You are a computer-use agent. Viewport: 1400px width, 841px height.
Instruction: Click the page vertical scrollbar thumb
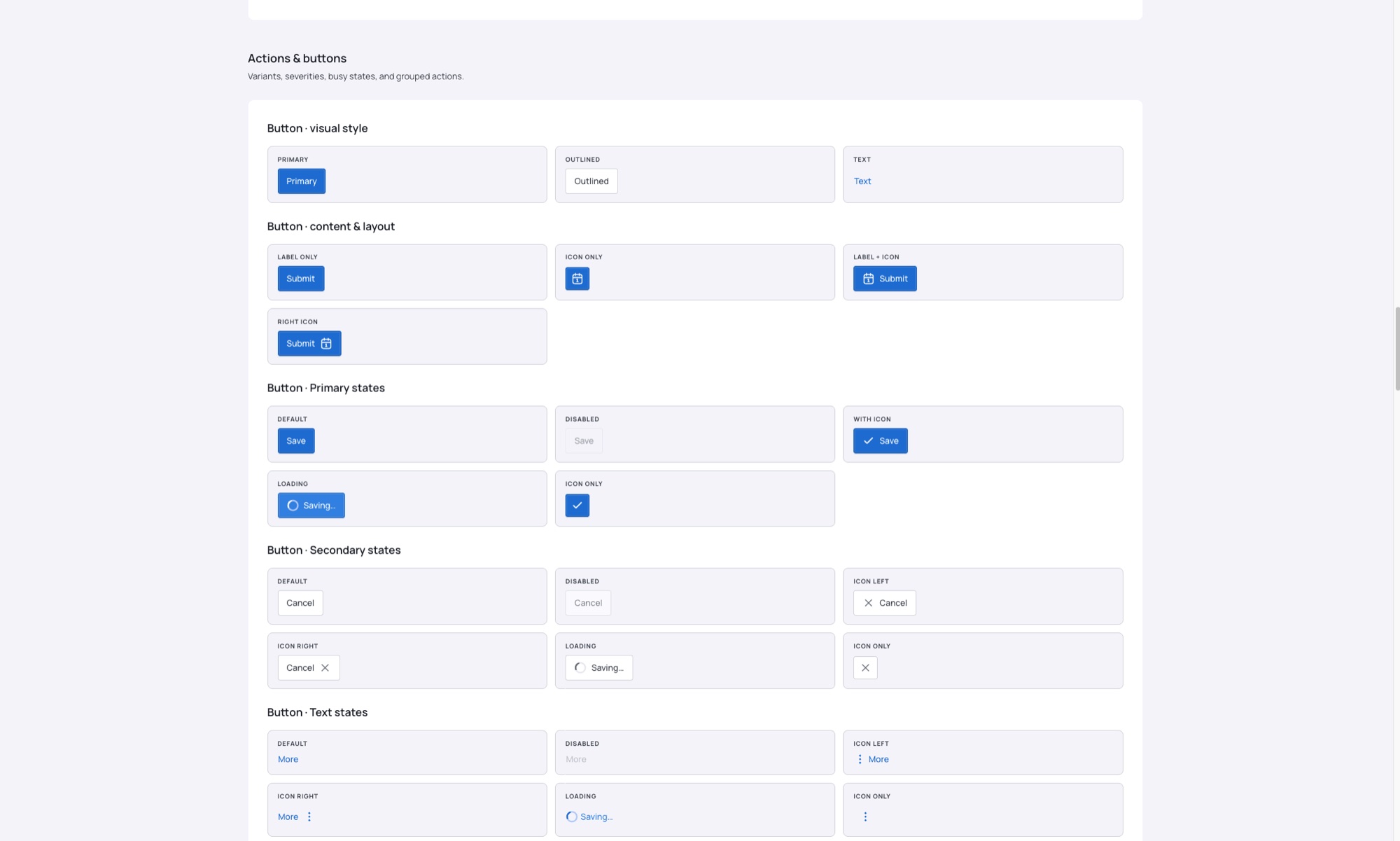(x=1397, y=348)
